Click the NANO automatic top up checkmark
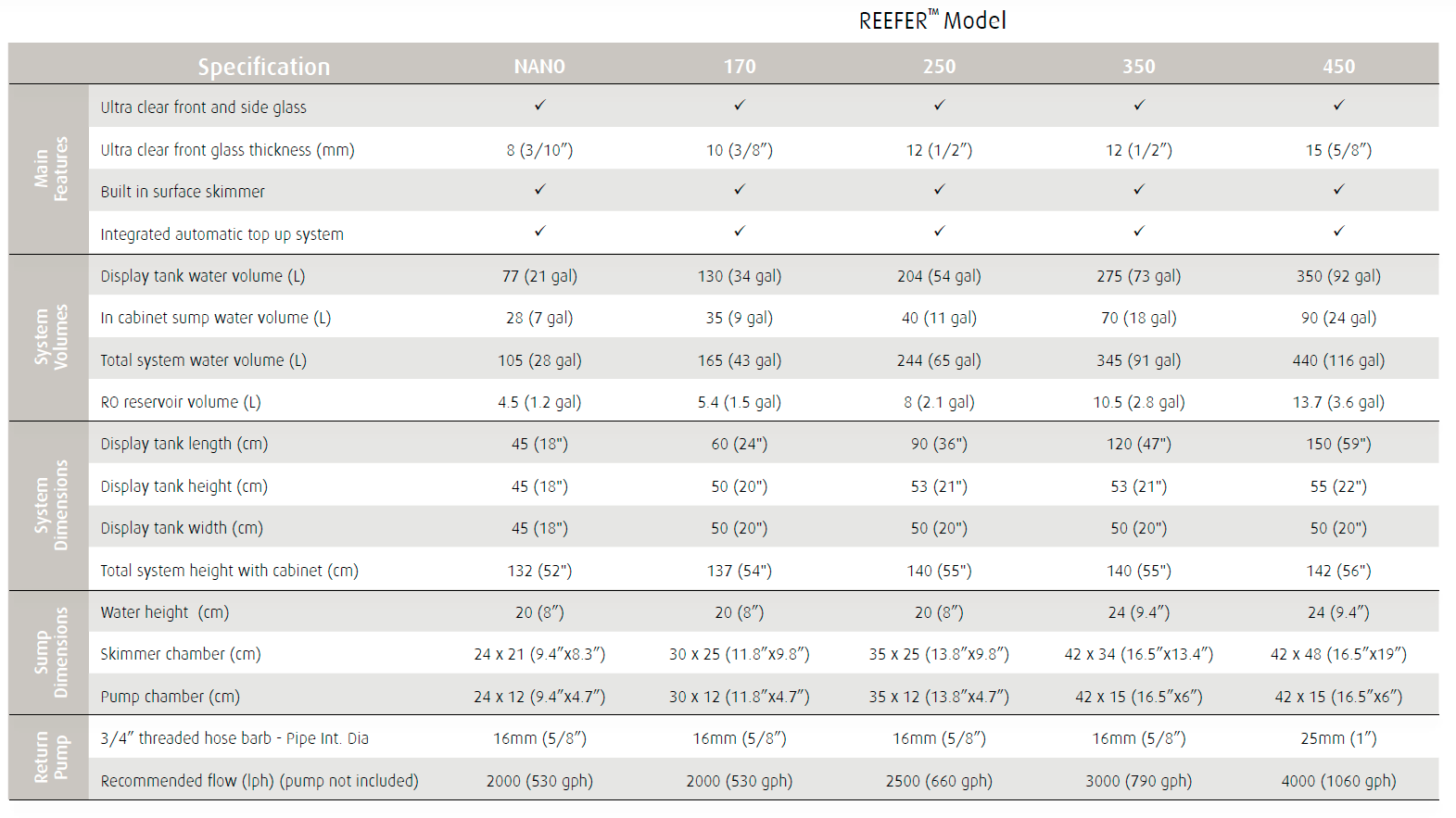This screenshot has height=818, width=1456. [x=539, y=231]
